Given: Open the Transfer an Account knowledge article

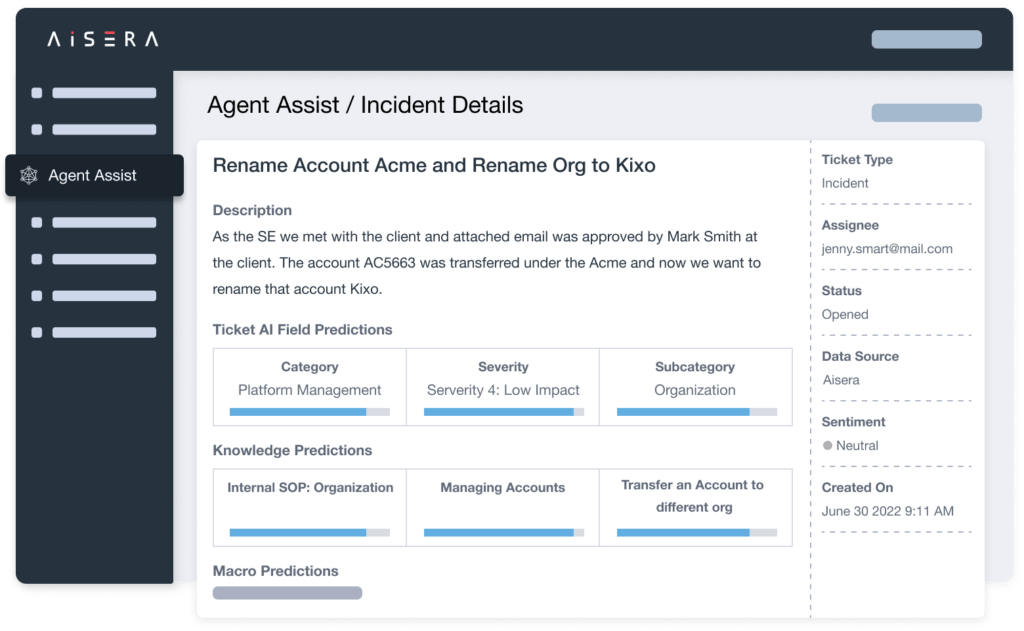Looking at the screenshot, I should [695, 496].
